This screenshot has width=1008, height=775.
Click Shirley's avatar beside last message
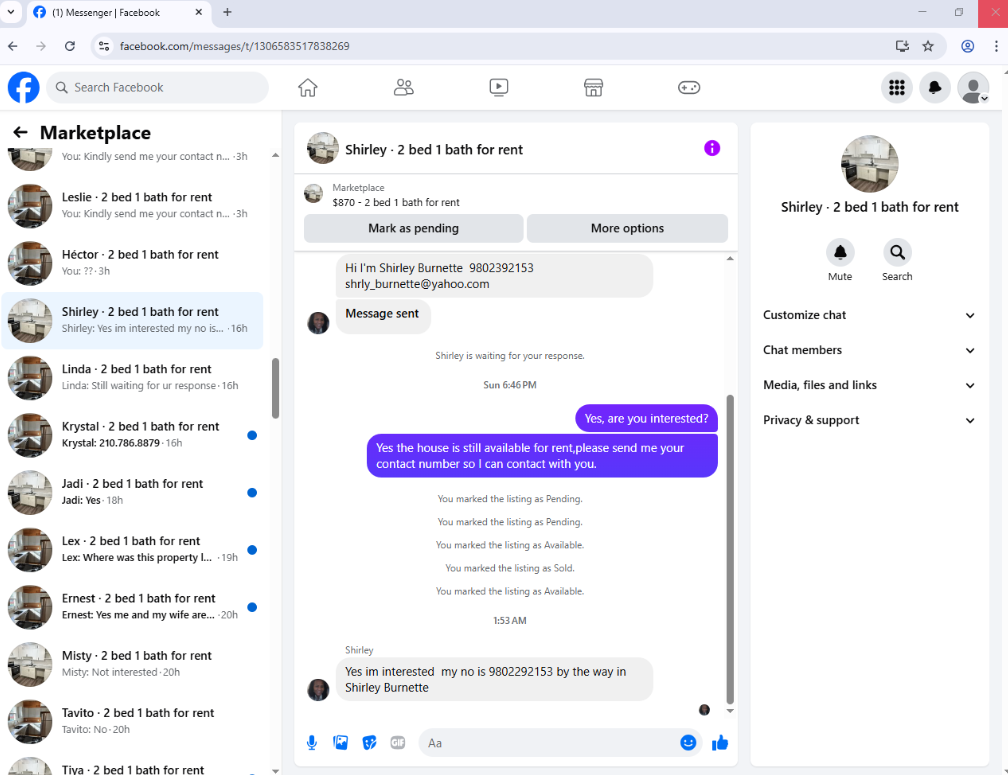[318, 690]
